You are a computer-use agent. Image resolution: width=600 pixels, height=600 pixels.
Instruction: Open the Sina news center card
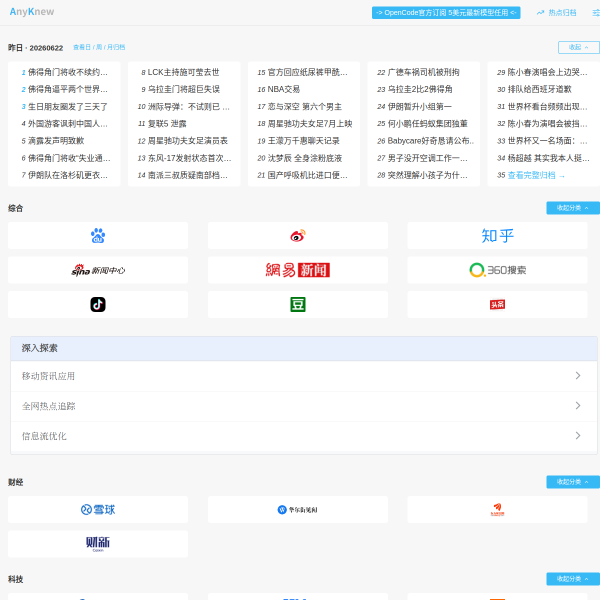coord(98,270)
